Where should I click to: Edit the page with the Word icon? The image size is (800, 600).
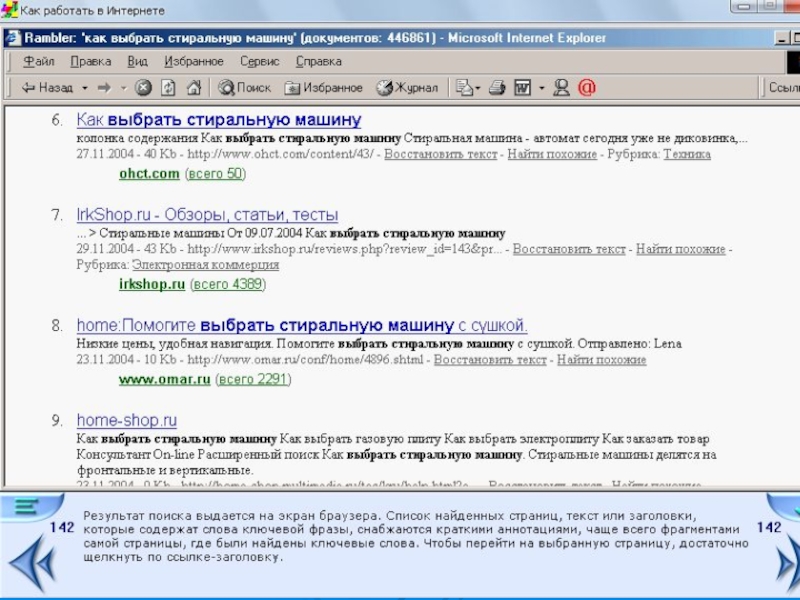pyautogui.click(x=522, y=88)
